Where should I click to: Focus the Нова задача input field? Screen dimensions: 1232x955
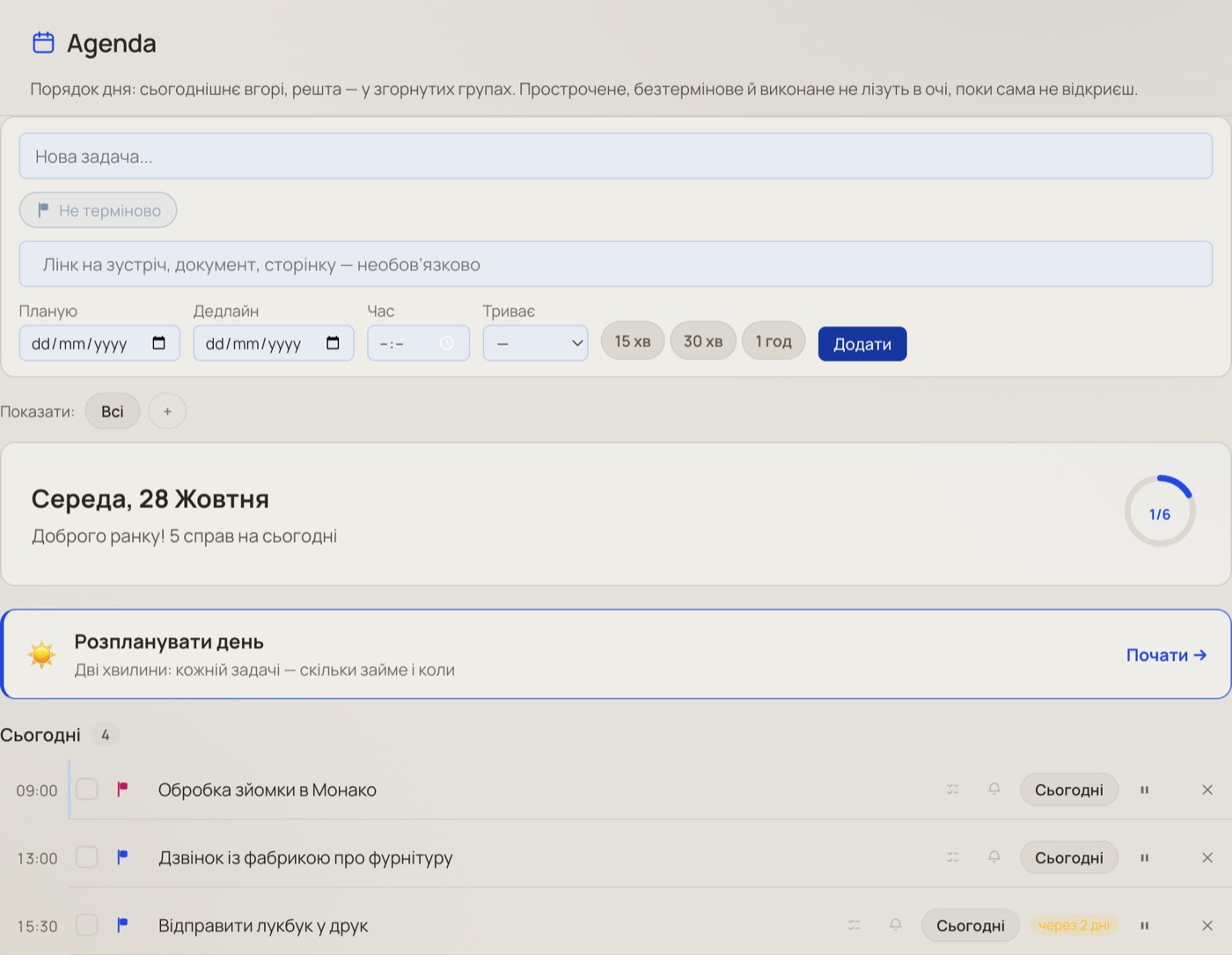click(616, 157)
